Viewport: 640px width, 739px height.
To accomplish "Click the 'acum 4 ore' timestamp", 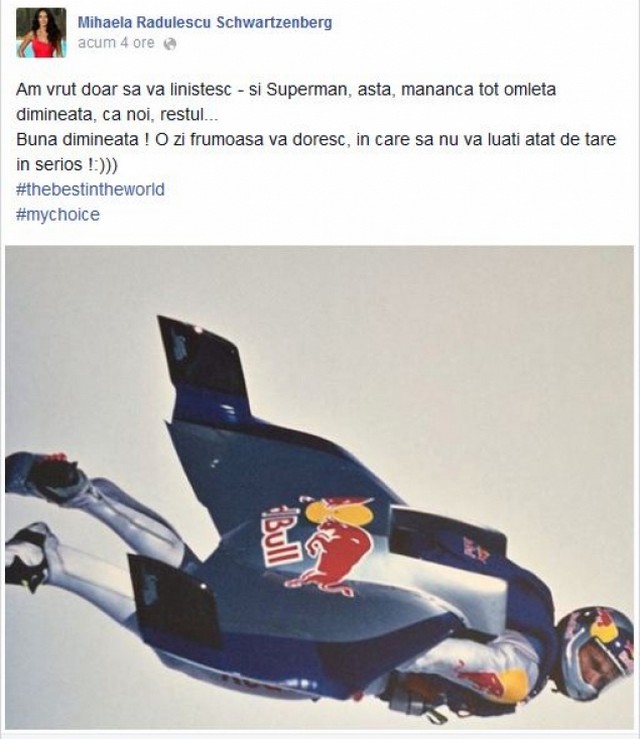I will pyautogui.click(x=116, y=43).
